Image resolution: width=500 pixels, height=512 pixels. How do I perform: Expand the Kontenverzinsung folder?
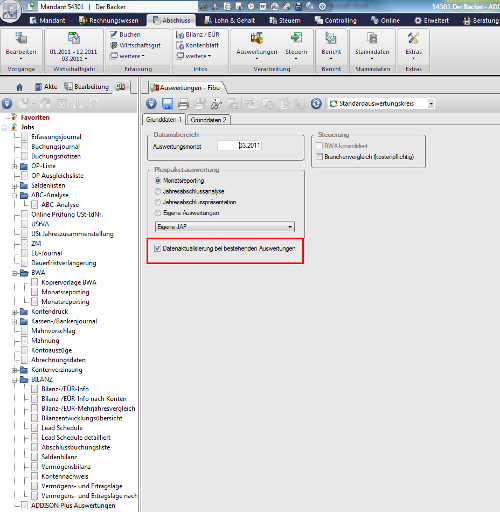click(14, 370)
